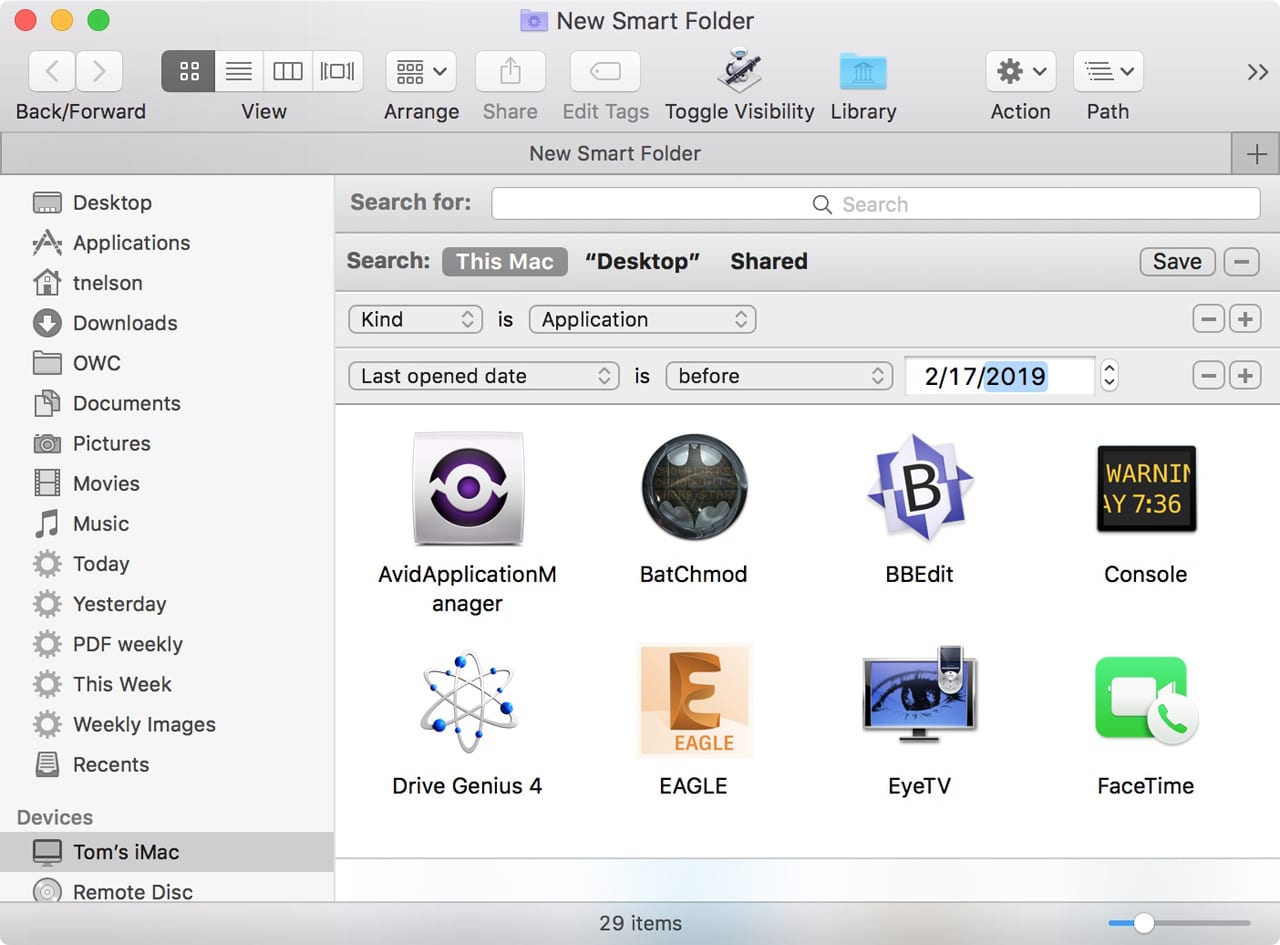The image size is (1280, 945).
Task: Select the BBEdit app icon
Action: pos(920,488)
